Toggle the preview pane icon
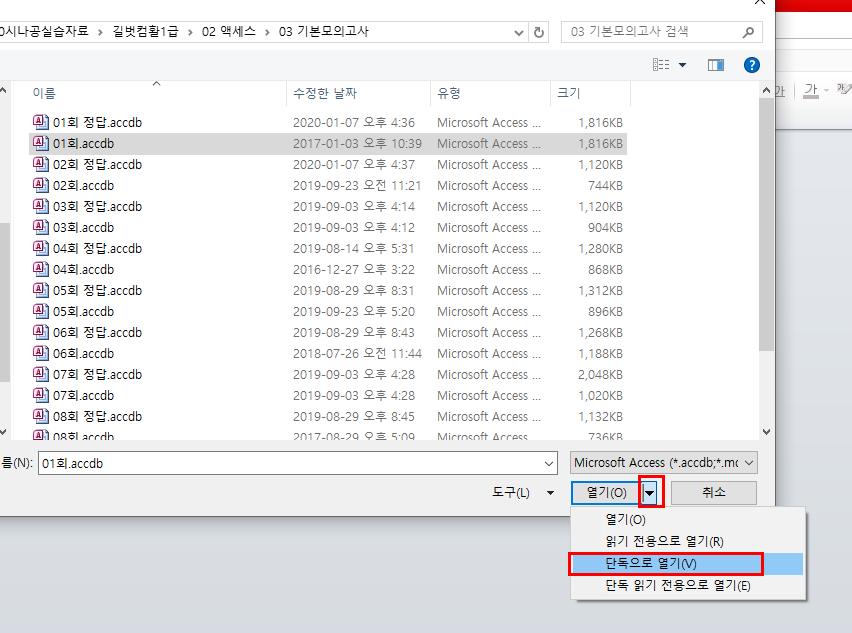The width and height of the screenshot is (852, 633). [x=715, y=65]
